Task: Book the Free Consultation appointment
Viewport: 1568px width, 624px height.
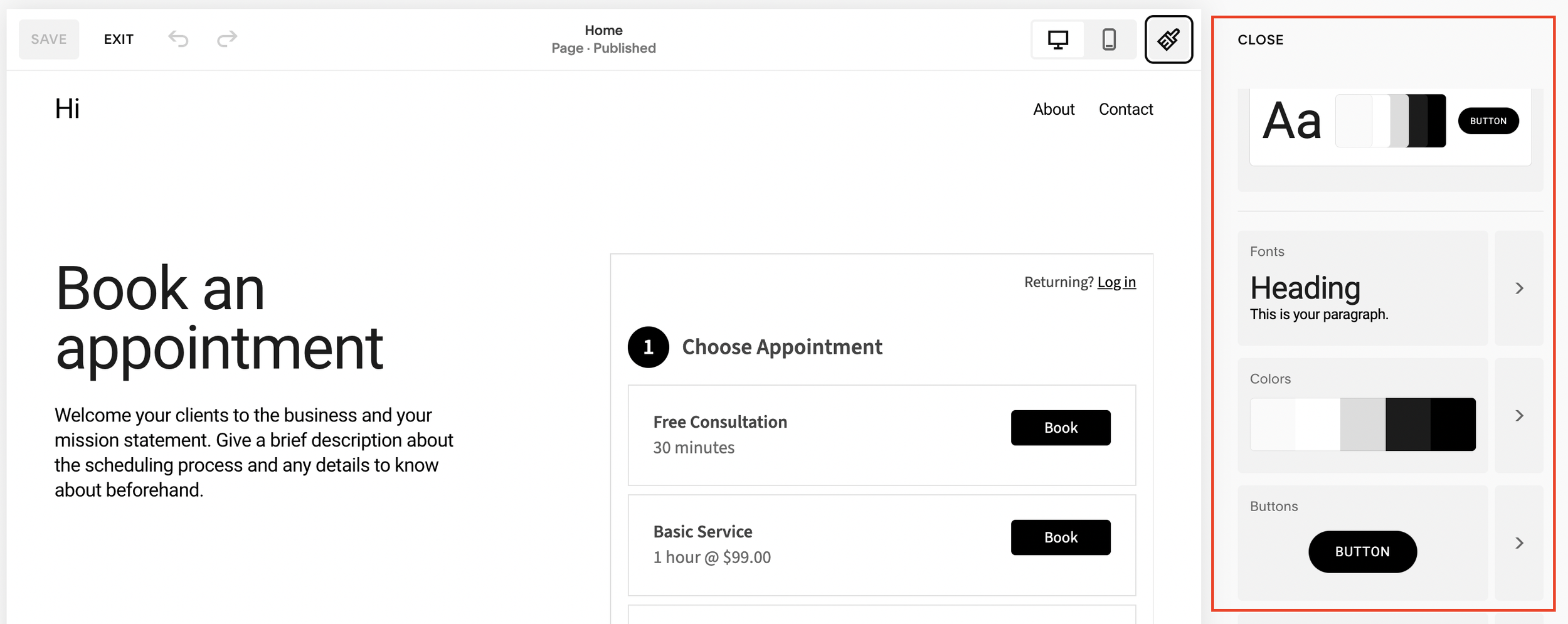Action: (1061, 428)
